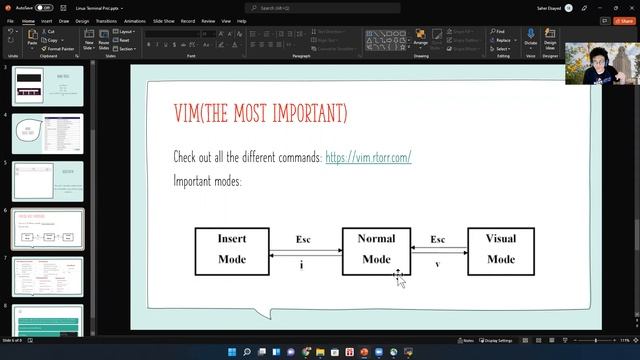Viewport: 640px width, 360px height.
Task: Start slide show from status bar icon
Action: 565,340
